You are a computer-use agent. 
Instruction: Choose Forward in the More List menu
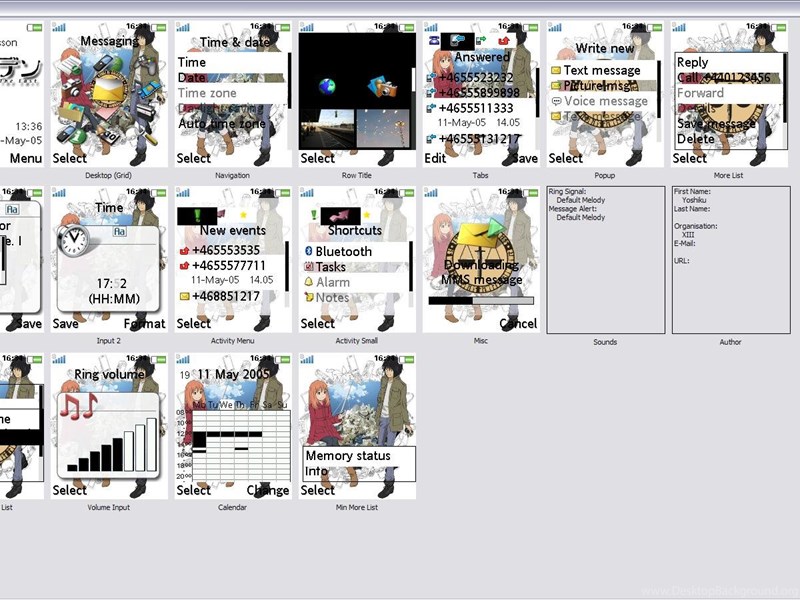click(x=700, y=93)
